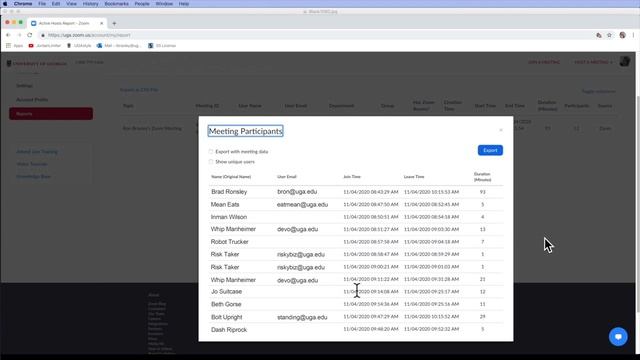The width and height of the screenshot is (640, 360).
Task: Open the Bookmarks menu
Action: (117, 4)
